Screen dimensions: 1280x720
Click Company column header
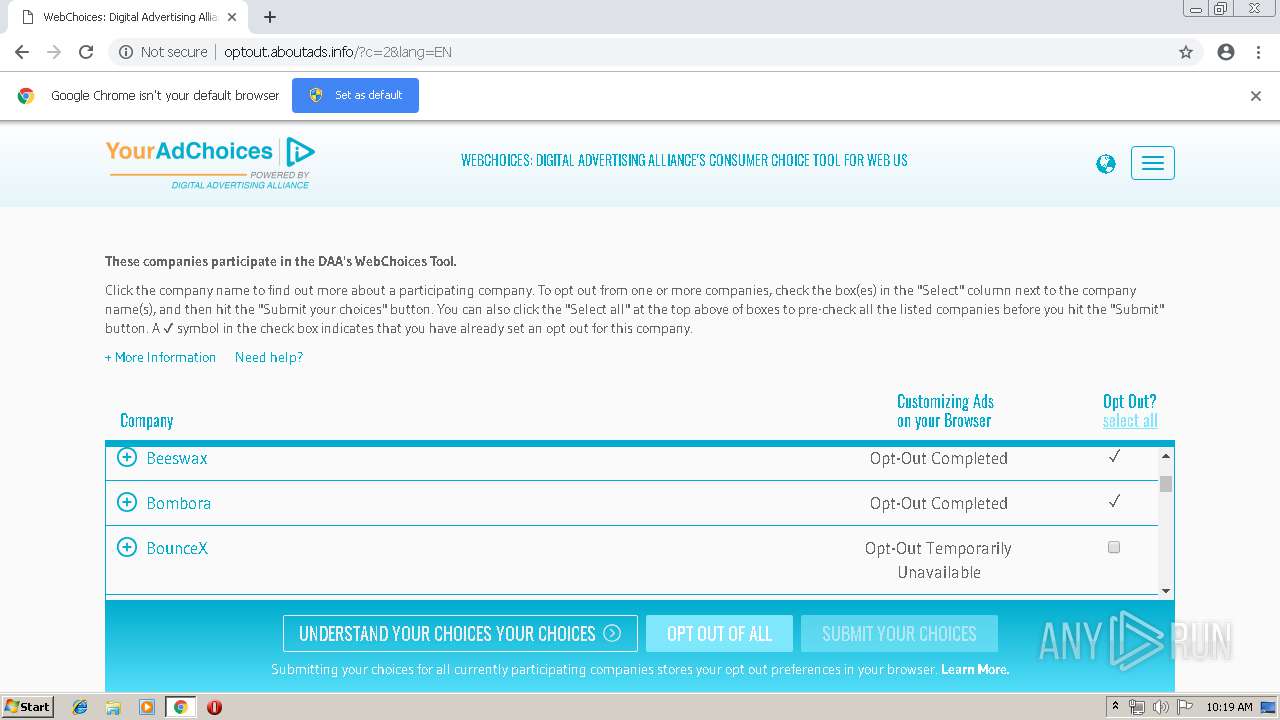pyautogui.click(x=147, y=421)
